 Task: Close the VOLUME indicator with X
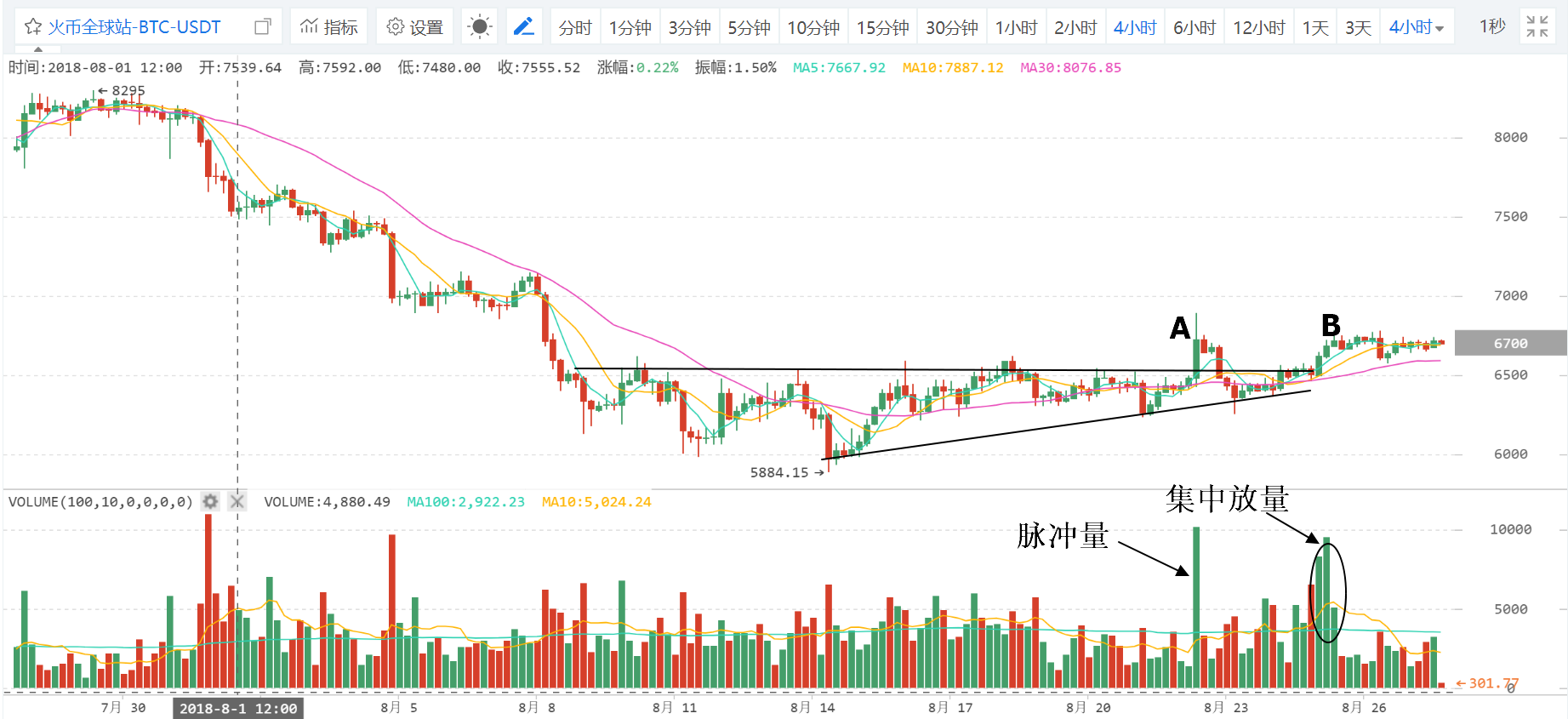pyautogui.click(x=237, y=501)
